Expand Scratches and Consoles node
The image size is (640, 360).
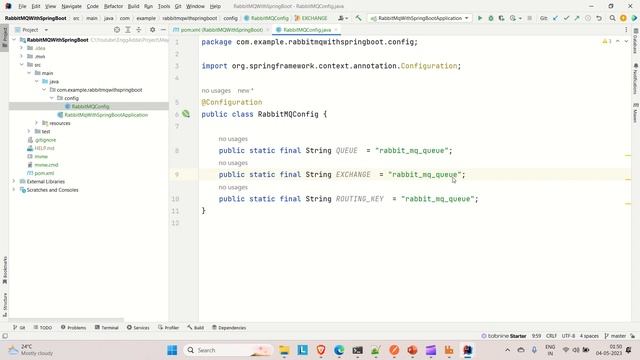[x=13, y=190]
